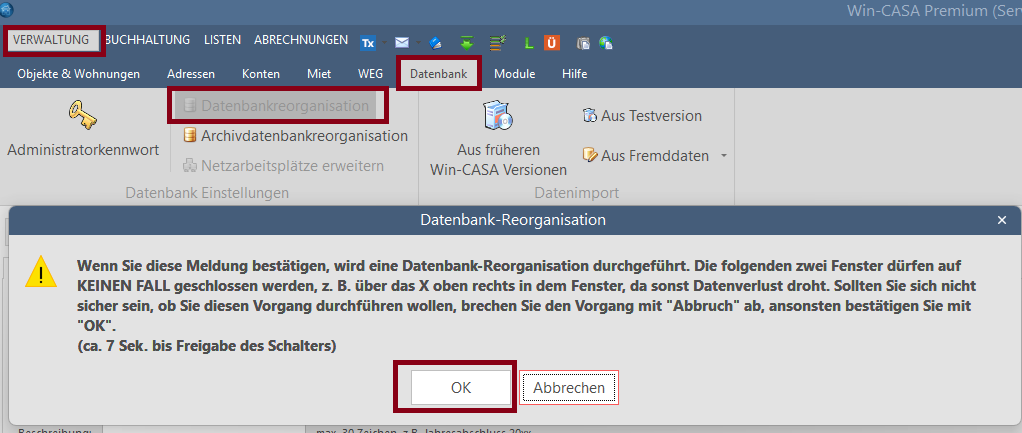Close the Datenbank-Reorganisation dialog
Image resolution: width=1022 pixels, height=433 pixels.
click(x=1002, y=220)
